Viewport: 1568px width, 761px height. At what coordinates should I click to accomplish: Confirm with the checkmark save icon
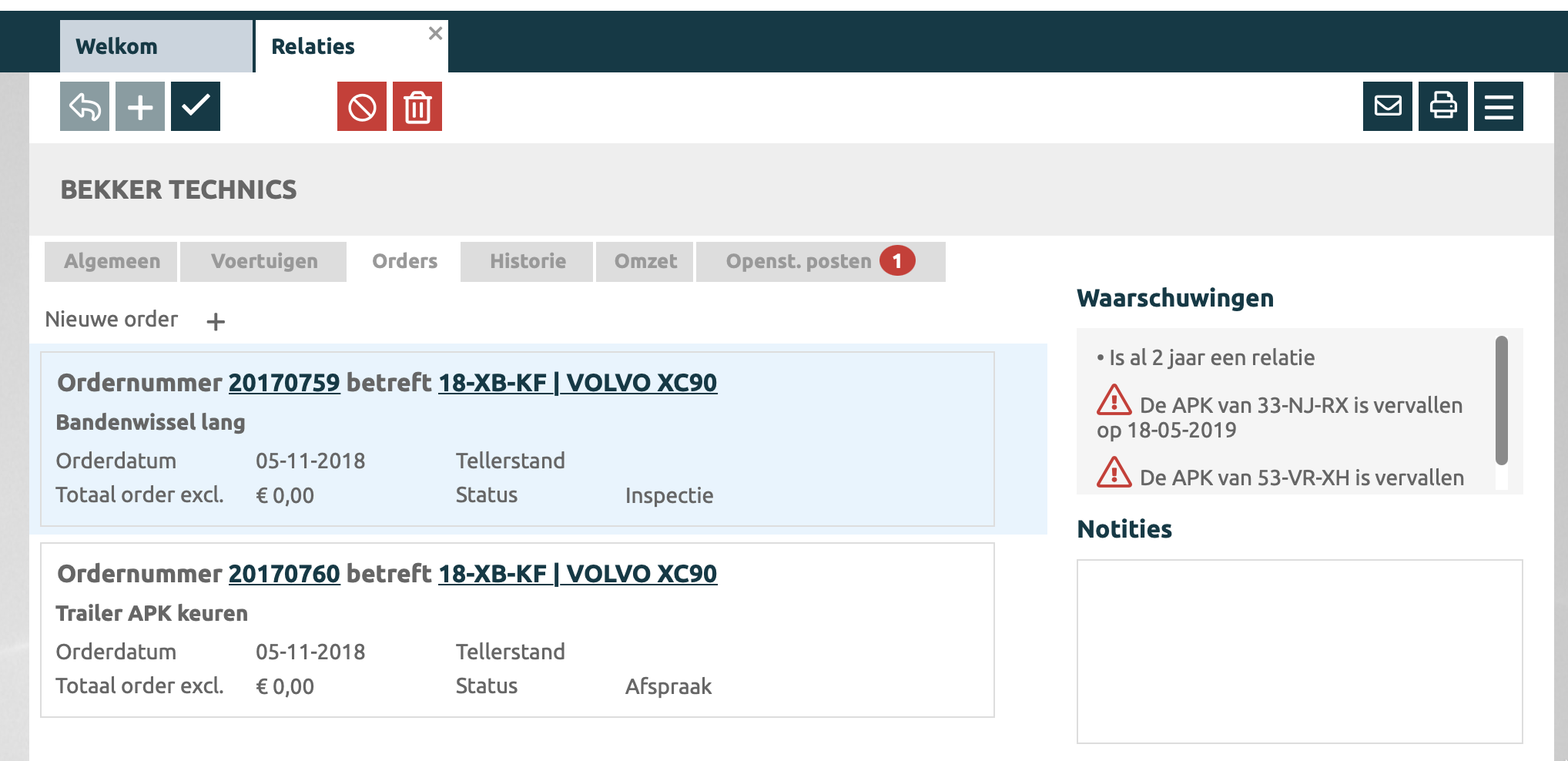pos(196,106)
